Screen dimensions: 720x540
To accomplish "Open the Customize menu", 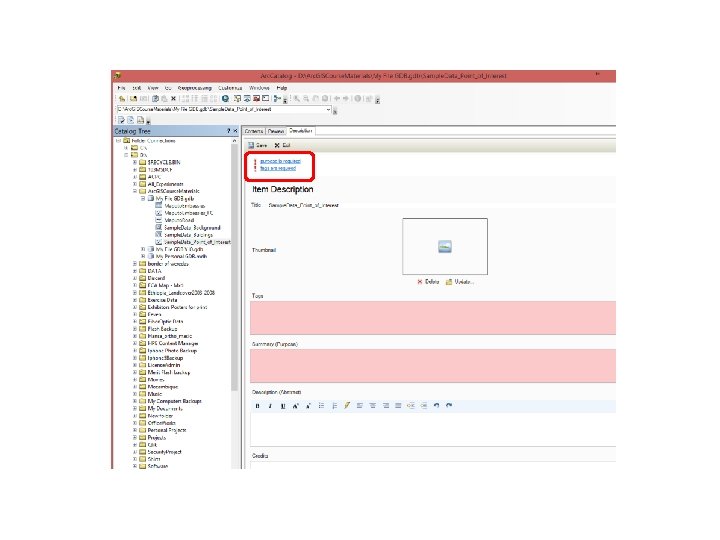I will click(230, 88).
